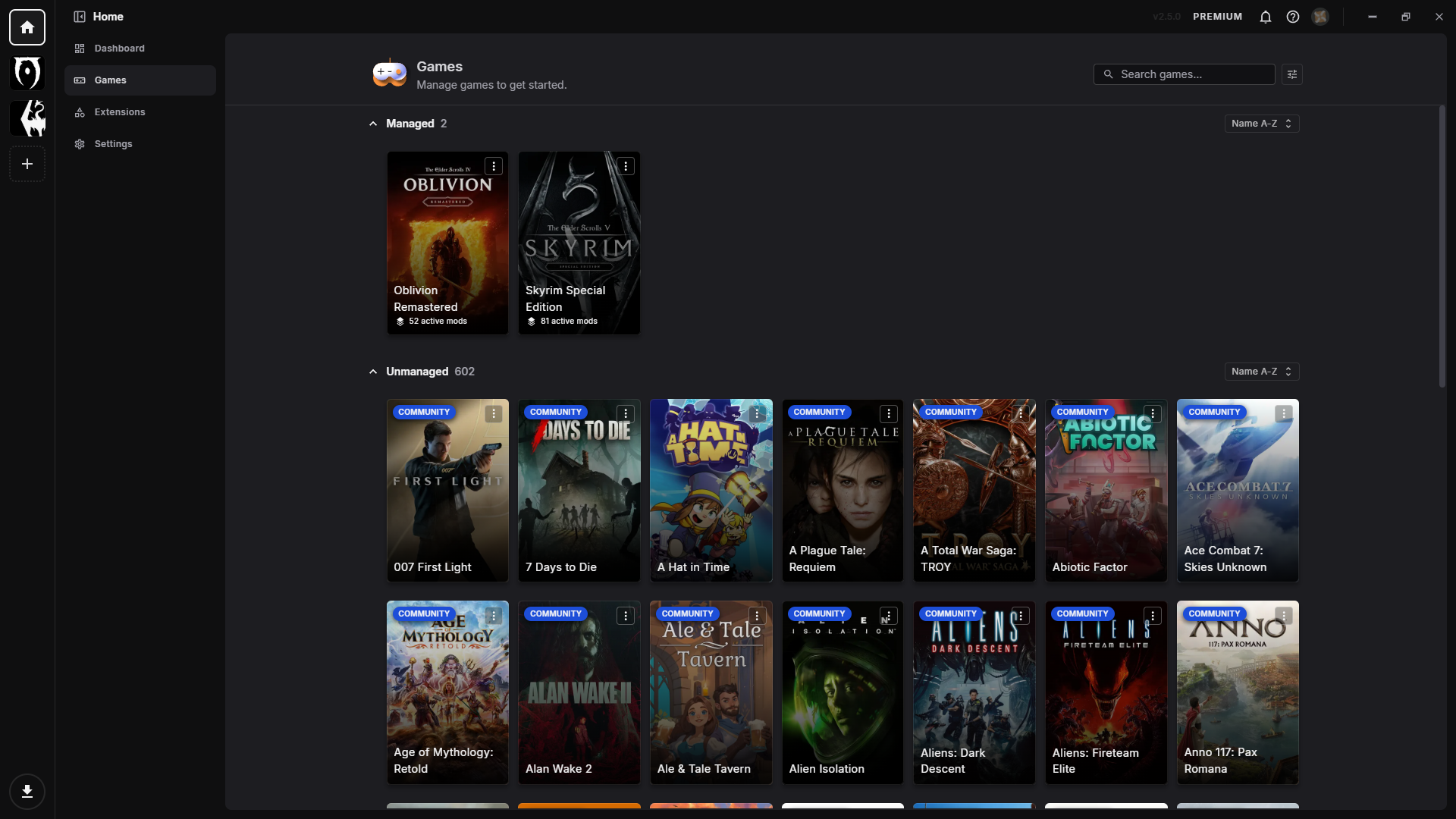Open Oblivion Remastered card options menu
The width and height of the screenshot is (1456, 819).
click(494, 166)
